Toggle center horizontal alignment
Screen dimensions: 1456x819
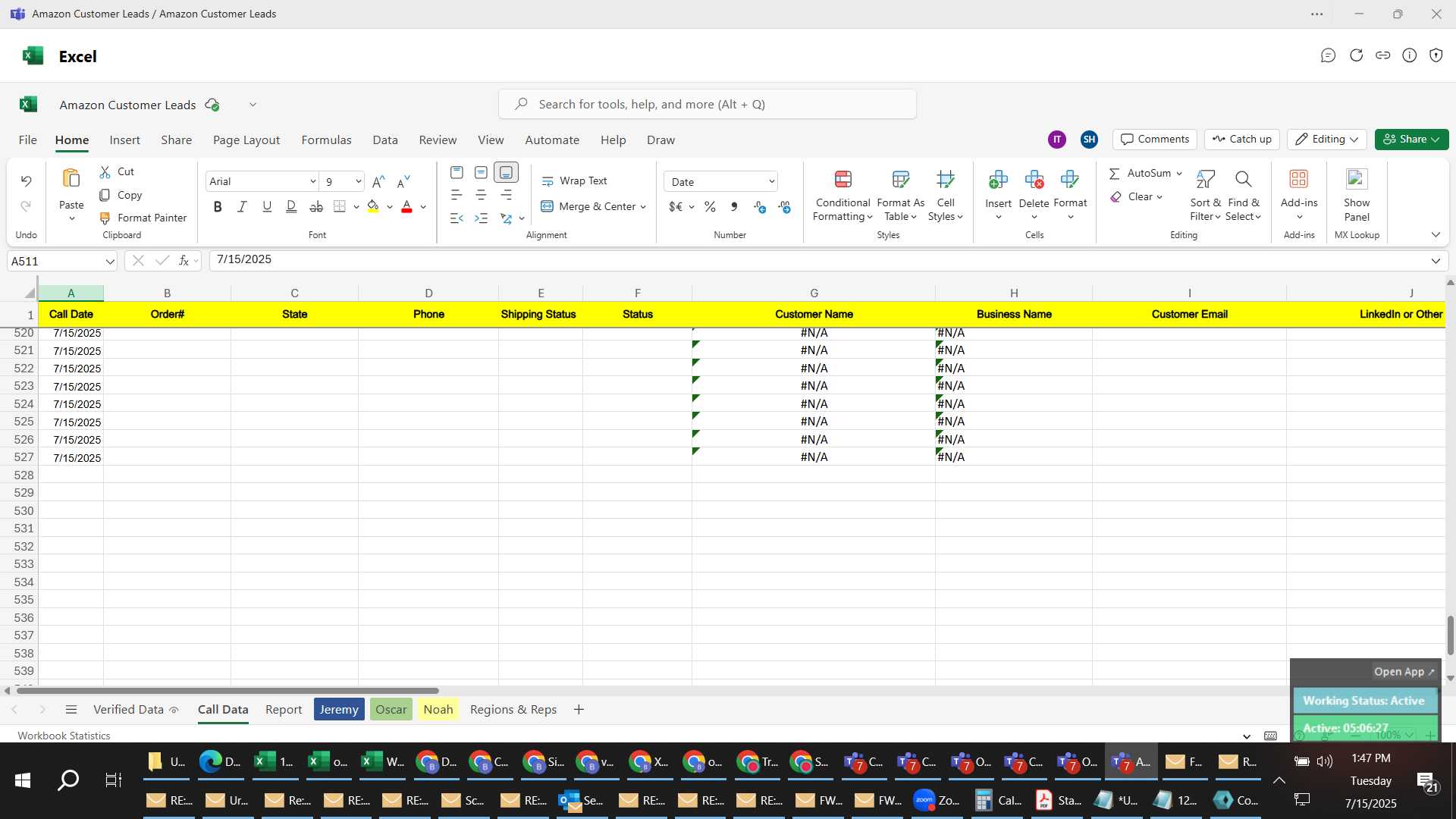click(481, 195)
